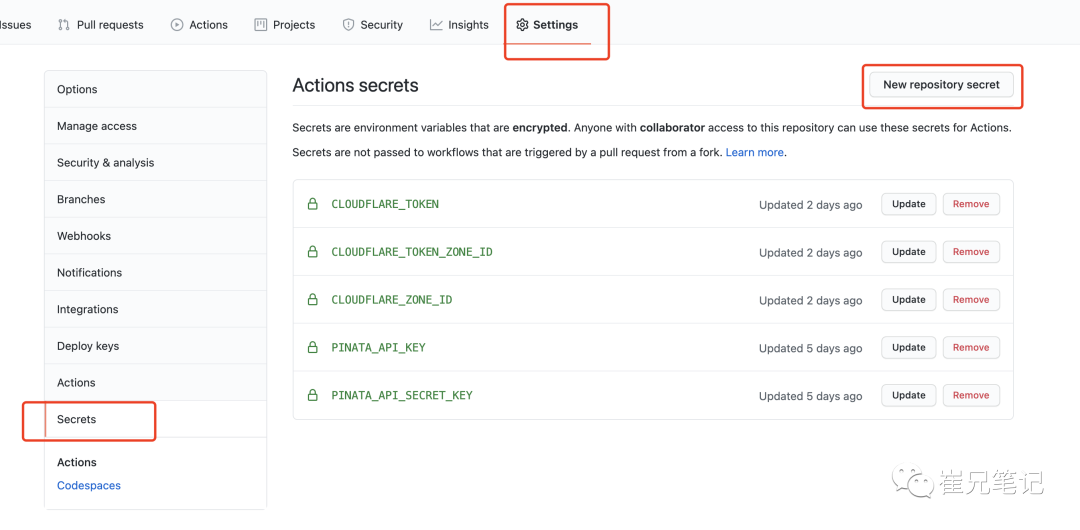
Task: Remove the PINATA_API_SECRET_KEY secret
Action: point(970,395)
